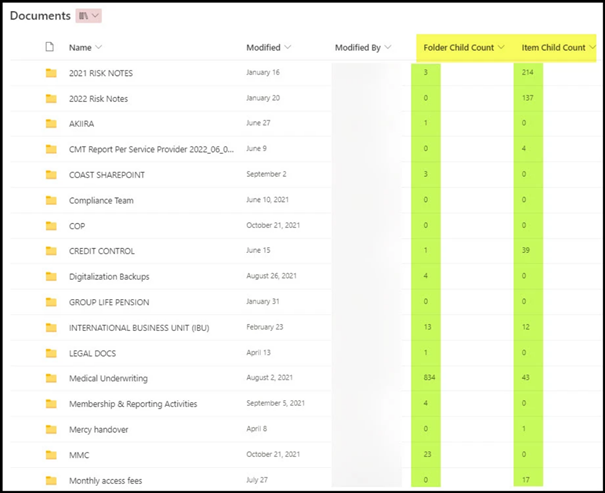Open the Modified column dropdown
The height and width of the screenshot is (493, 605).
(287, 47)
